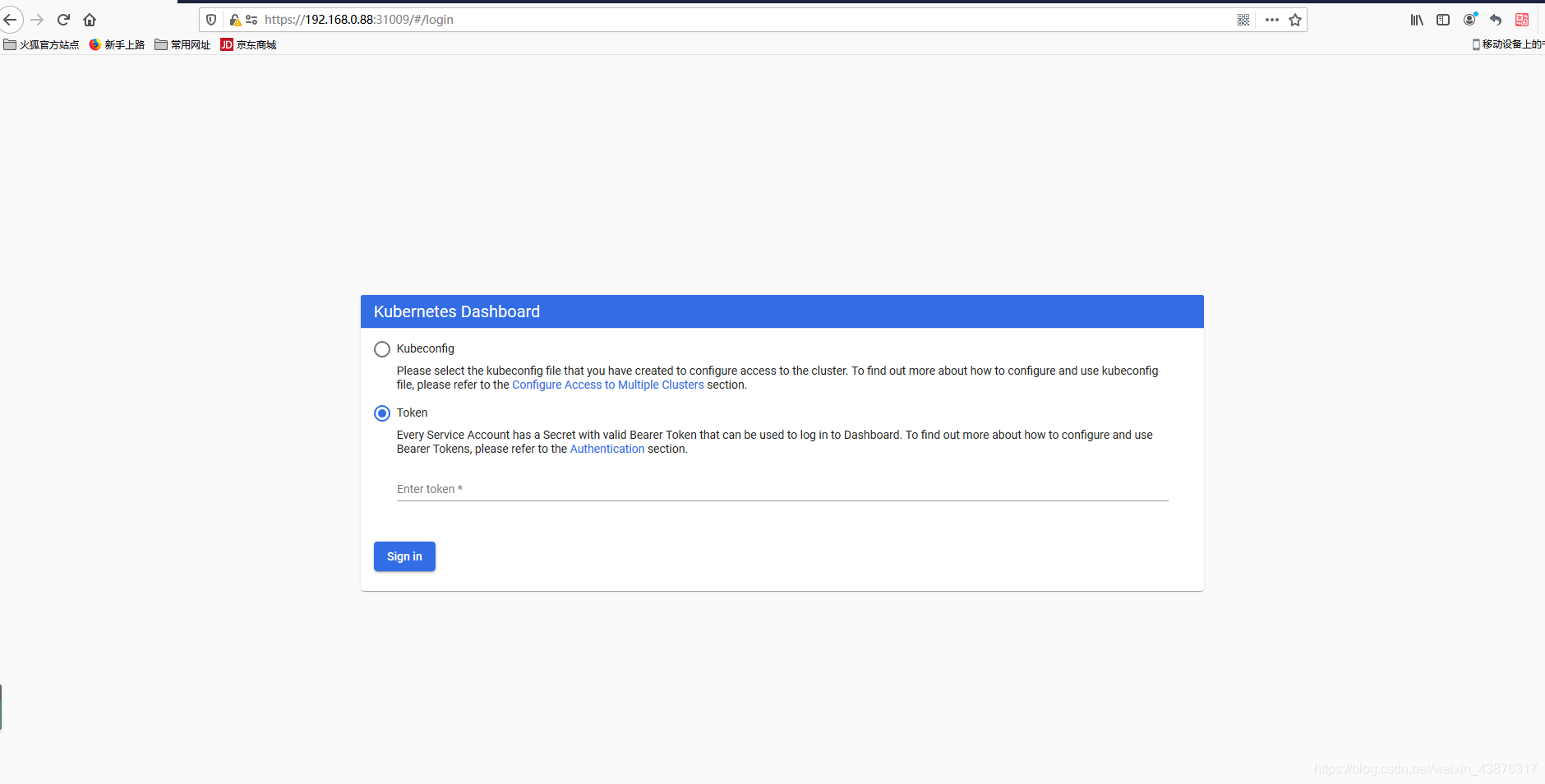The image size is (1545, 784).
Task: Open the browser home page icon
Action: (x=90, y=20)
